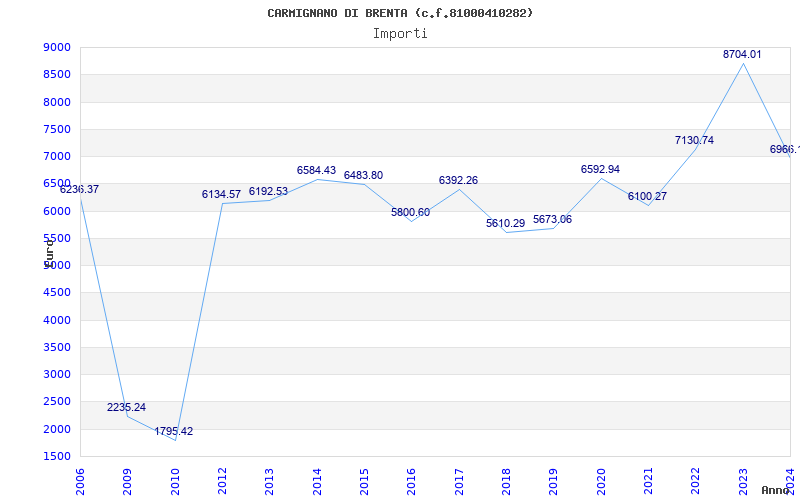
Task: Click y-axis value 6500
Action: tap(57, 184)
